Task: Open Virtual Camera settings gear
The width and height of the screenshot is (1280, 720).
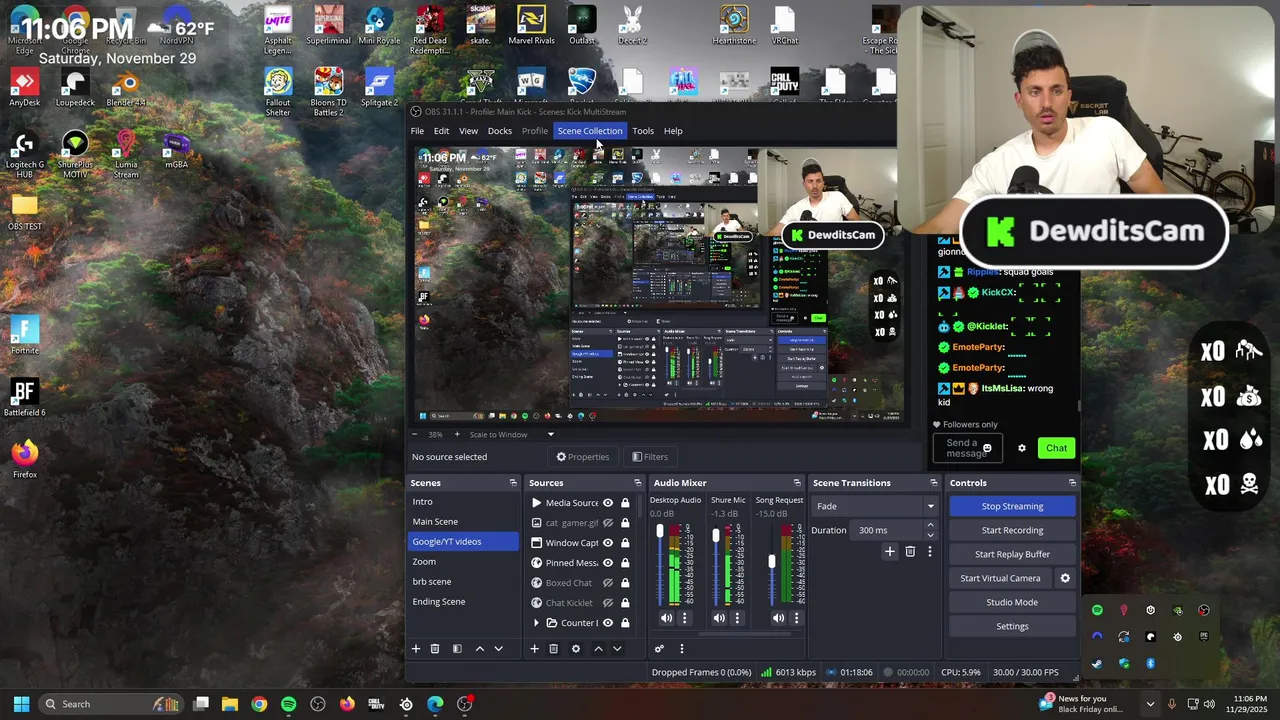Action: click(x=1065, y=578)
